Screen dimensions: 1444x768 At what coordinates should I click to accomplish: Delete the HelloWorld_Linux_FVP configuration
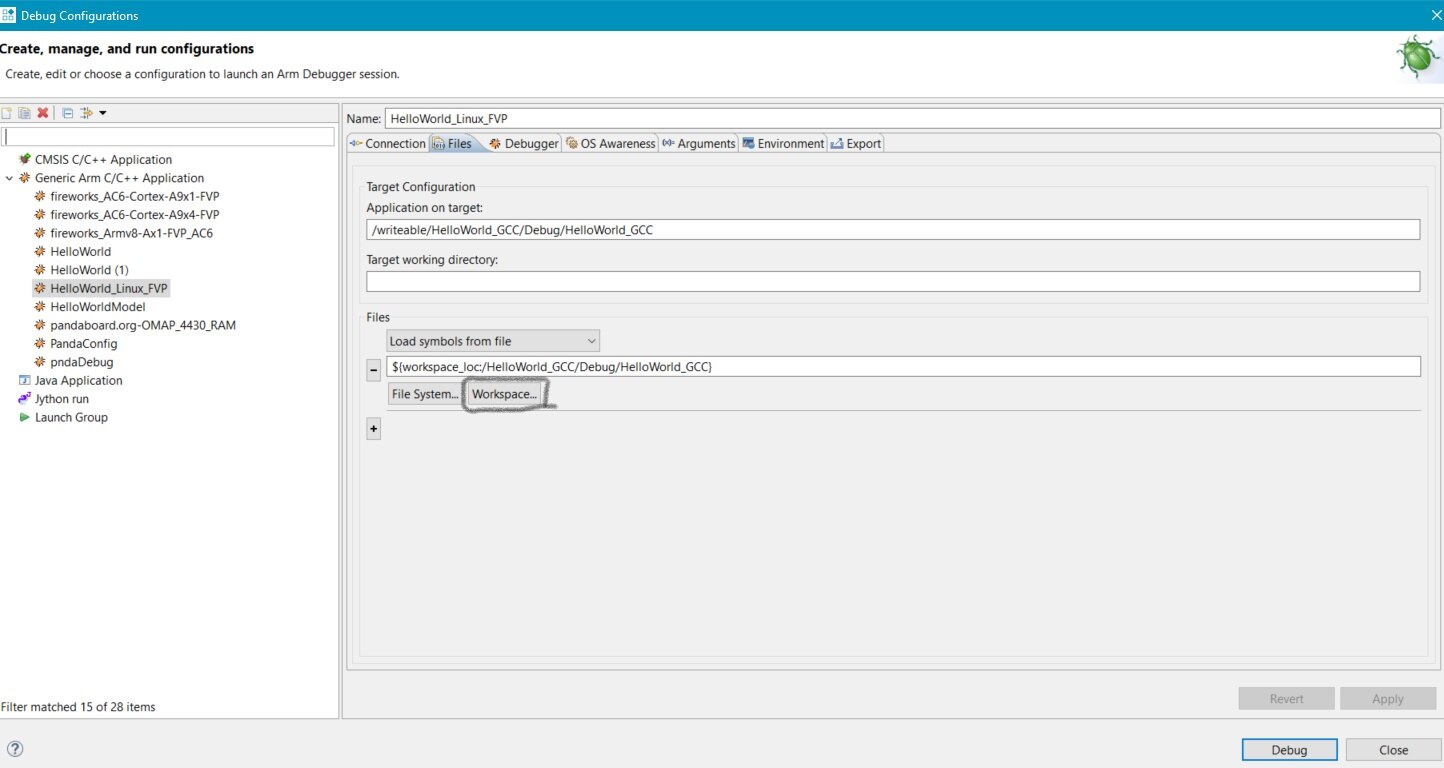[43, 112]
